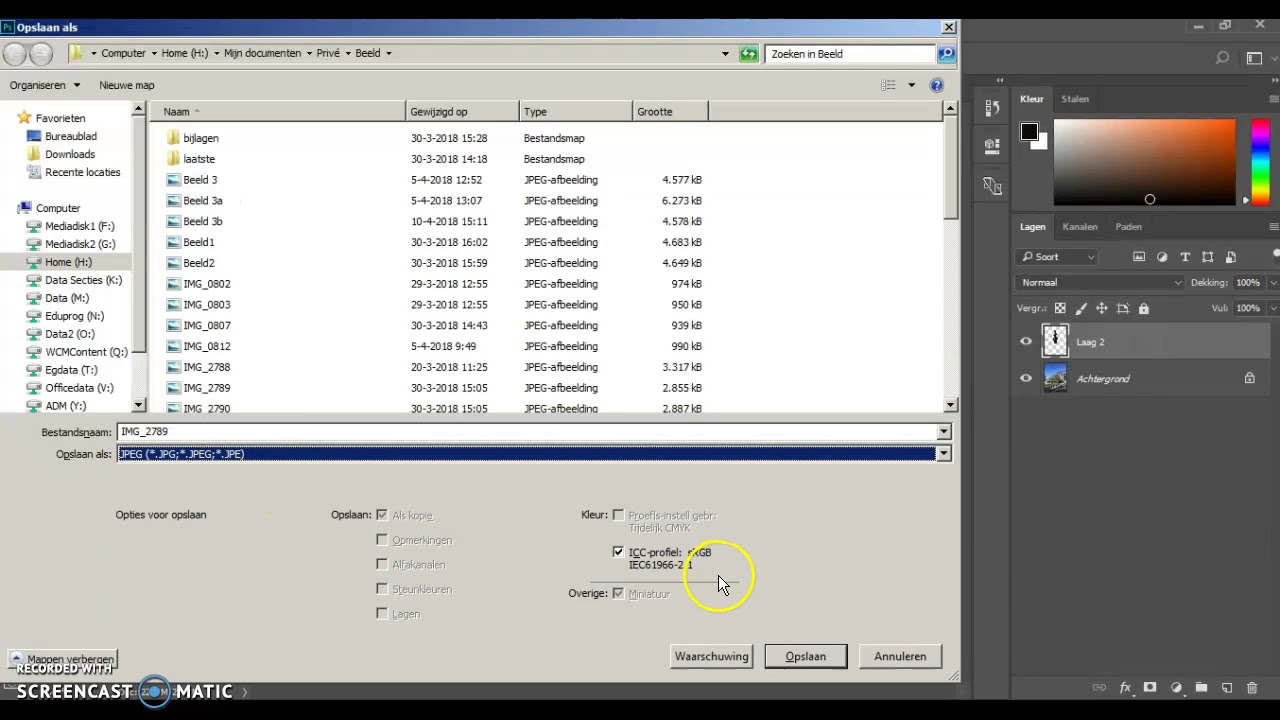Viewport: 1280px width, 720px height.
Task: Click the view options icon in dialog toolbar
Action: click(x=888, y=85)
